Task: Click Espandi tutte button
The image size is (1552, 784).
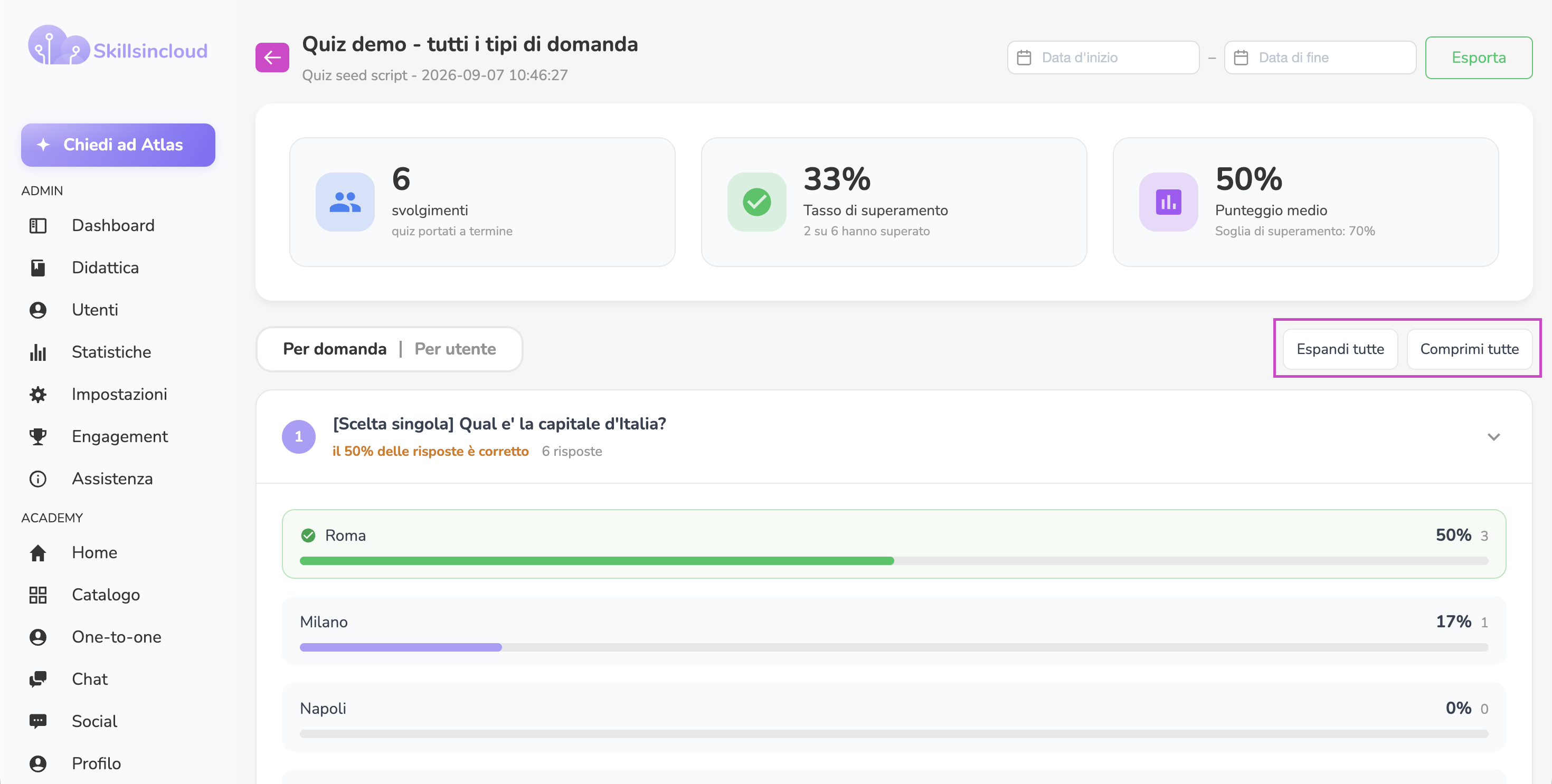Action: [x=1340, y=349]
